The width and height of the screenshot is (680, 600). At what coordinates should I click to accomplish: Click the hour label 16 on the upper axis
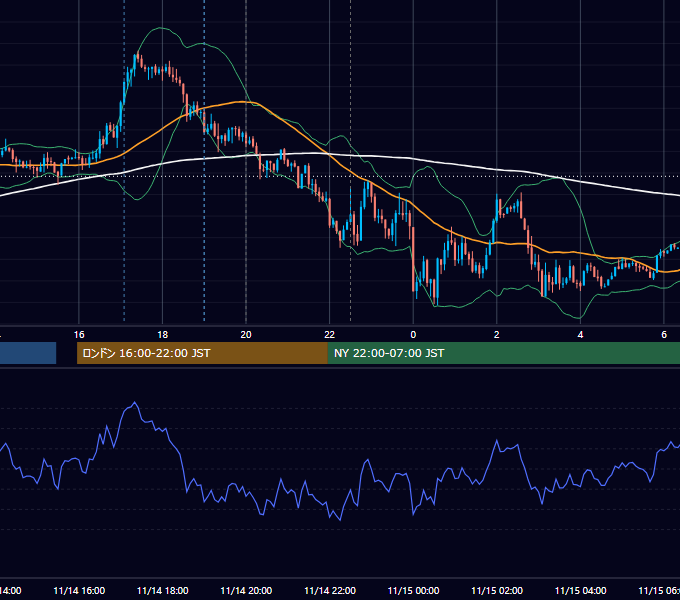pyautogui.click(x=79, y=335)
